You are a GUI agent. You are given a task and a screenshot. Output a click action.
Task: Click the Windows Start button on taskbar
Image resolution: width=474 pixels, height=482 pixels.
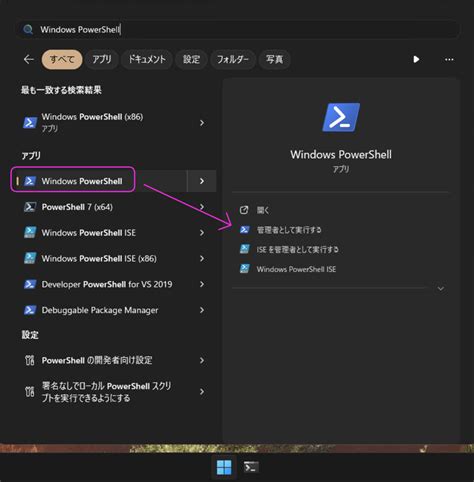coord(224,467)
